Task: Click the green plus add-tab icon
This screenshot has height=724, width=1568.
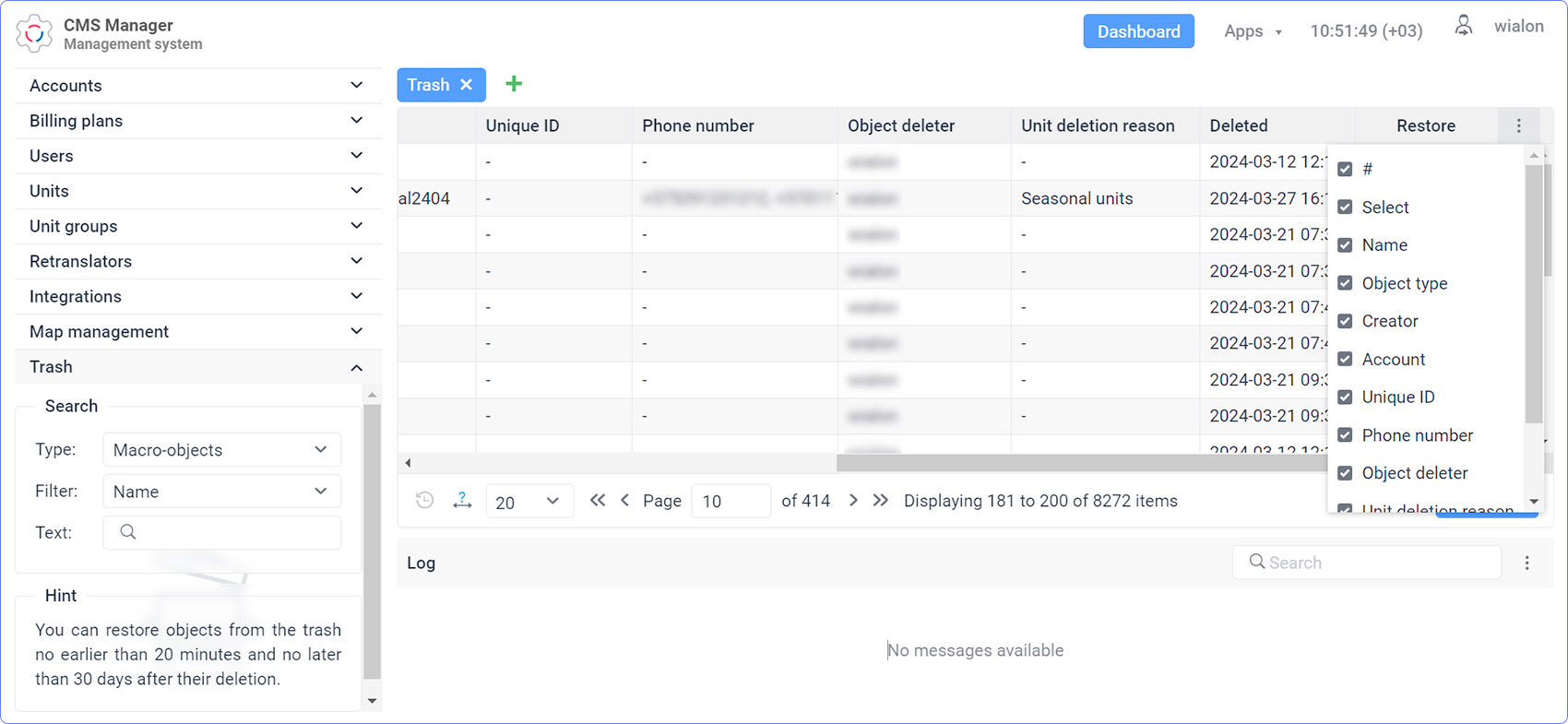Action: [x=514, y=84]
